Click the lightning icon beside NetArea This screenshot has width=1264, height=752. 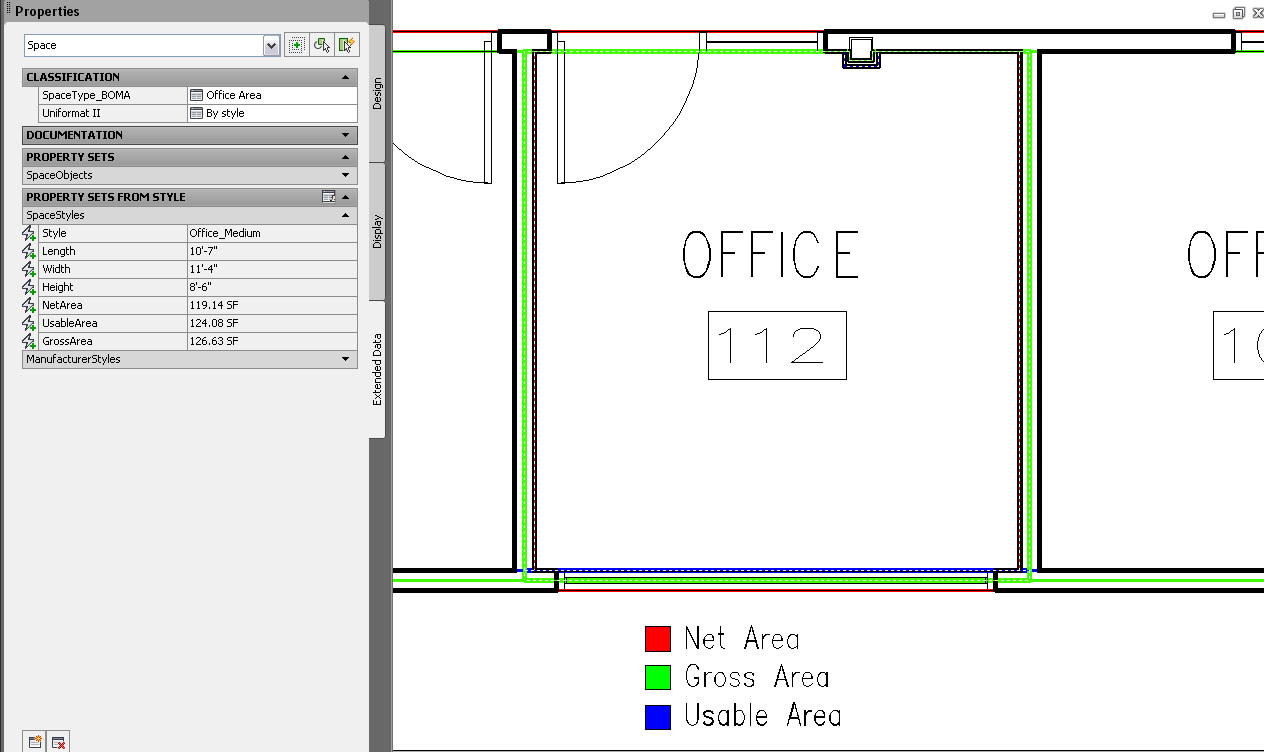[x=29, y=305]
